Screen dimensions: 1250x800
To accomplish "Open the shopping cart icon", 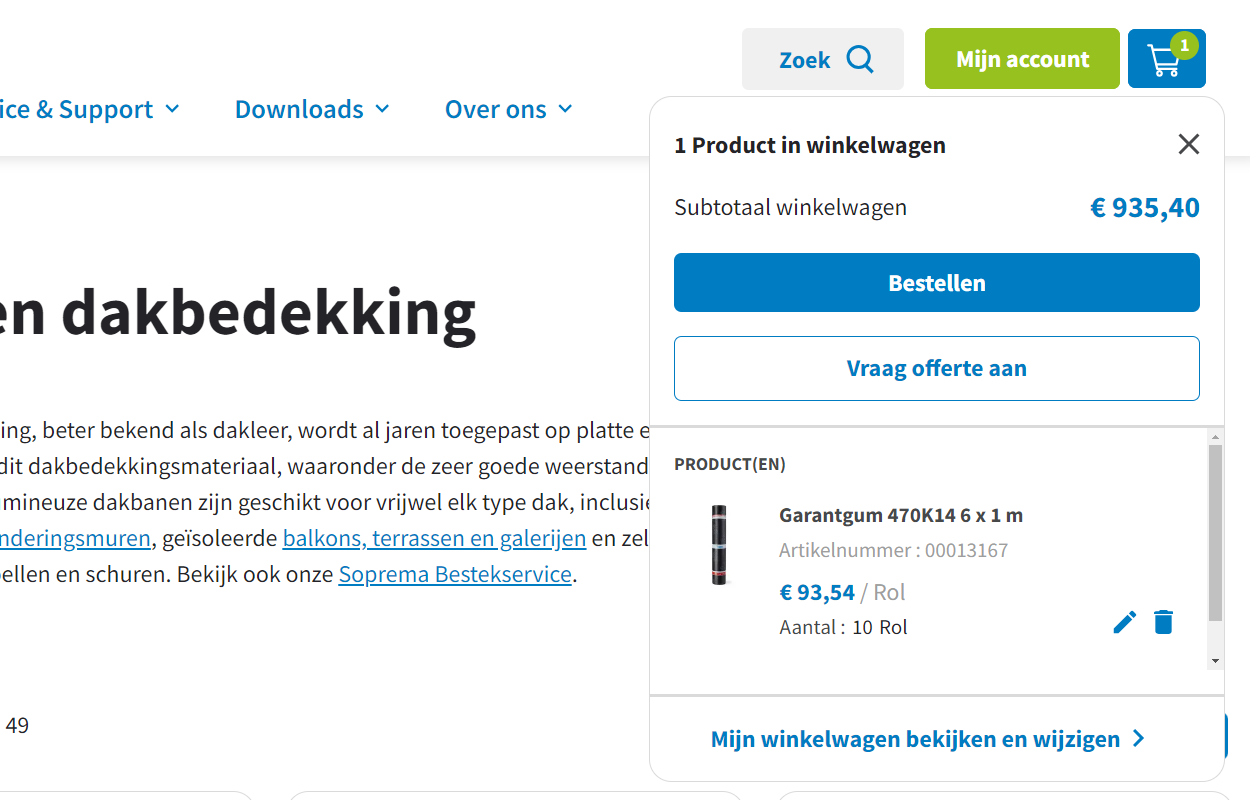I will pyautogui.click(x=1166, y=59).
